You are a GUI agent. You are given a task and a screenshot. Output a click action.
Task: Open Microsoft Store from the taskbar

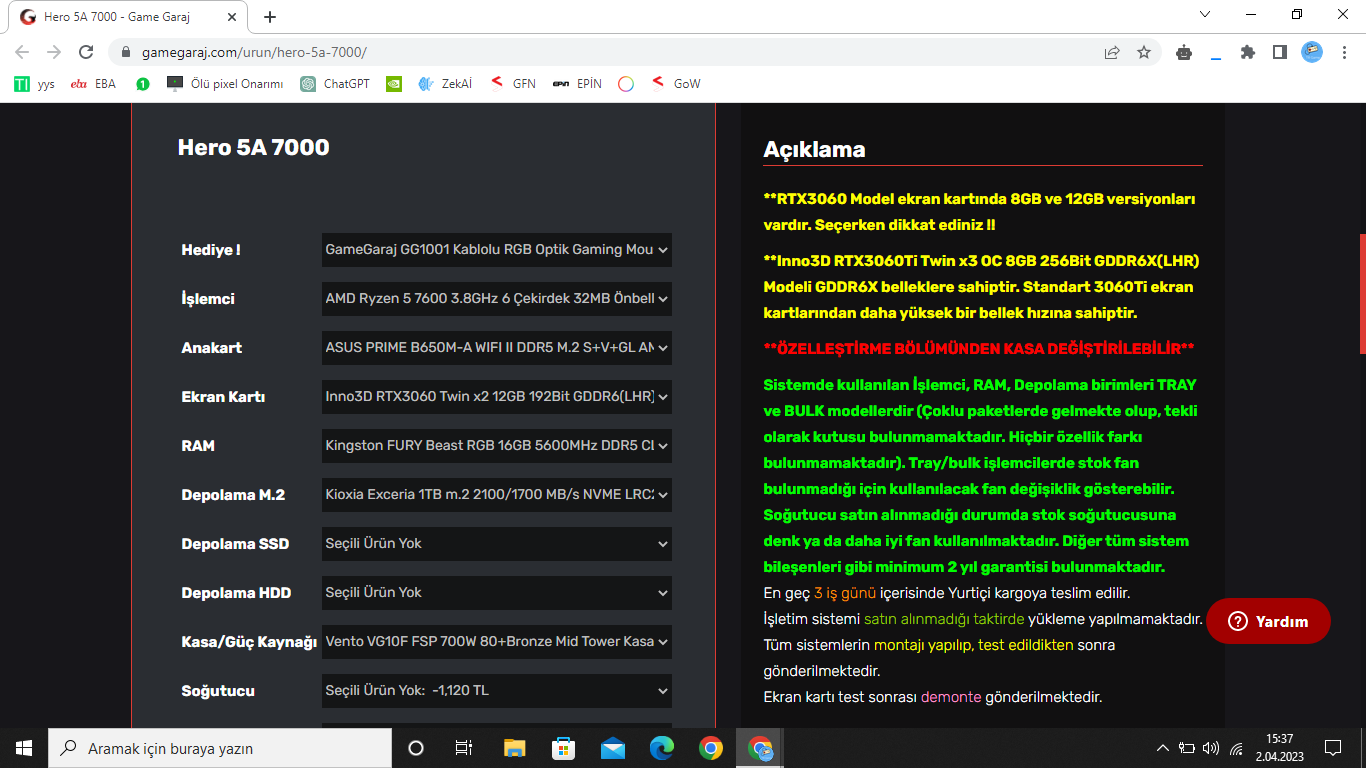pyautogui.click(x=563, y=748)
